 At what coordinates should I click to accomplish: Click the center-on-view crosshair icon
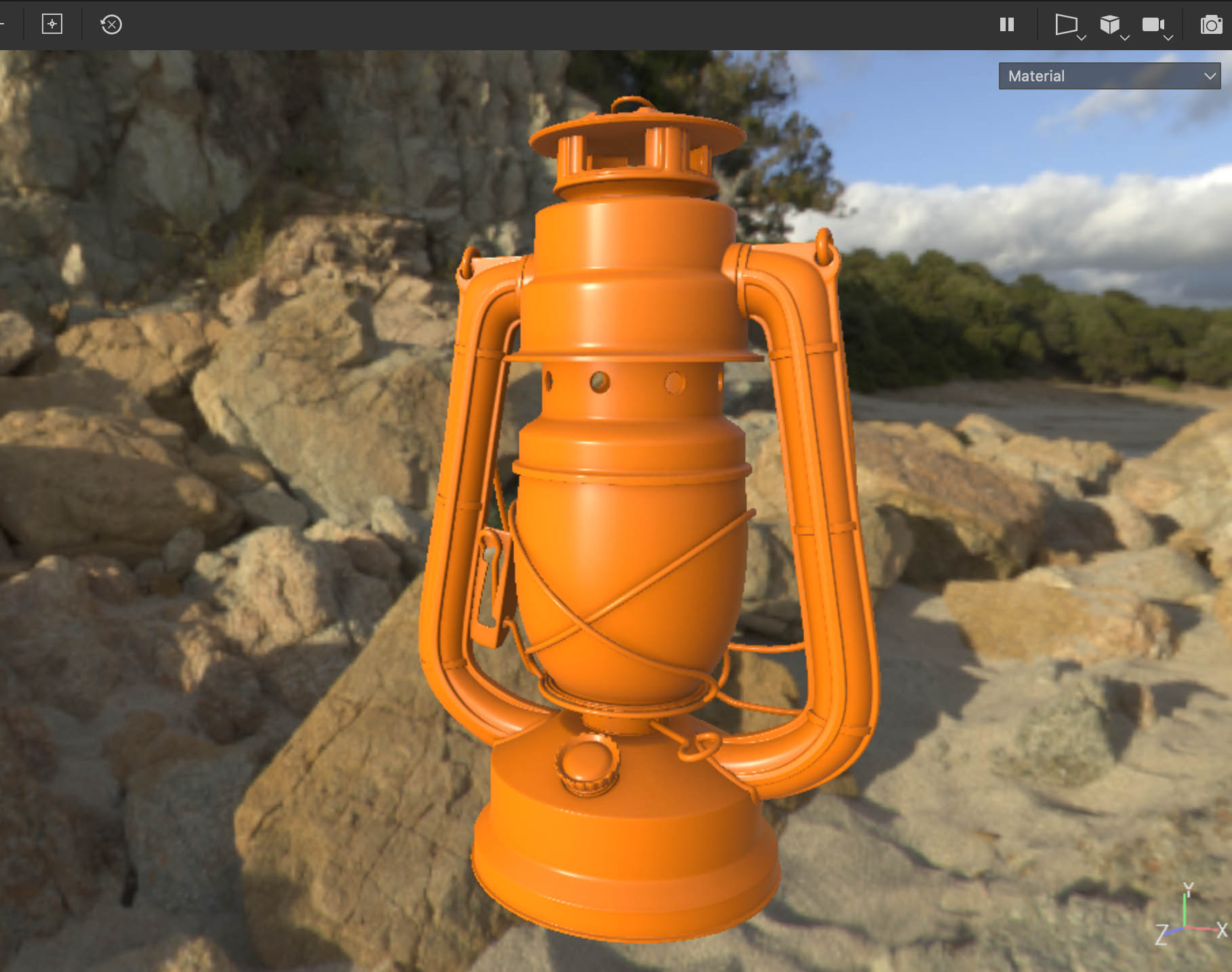(x=52, y=24)
